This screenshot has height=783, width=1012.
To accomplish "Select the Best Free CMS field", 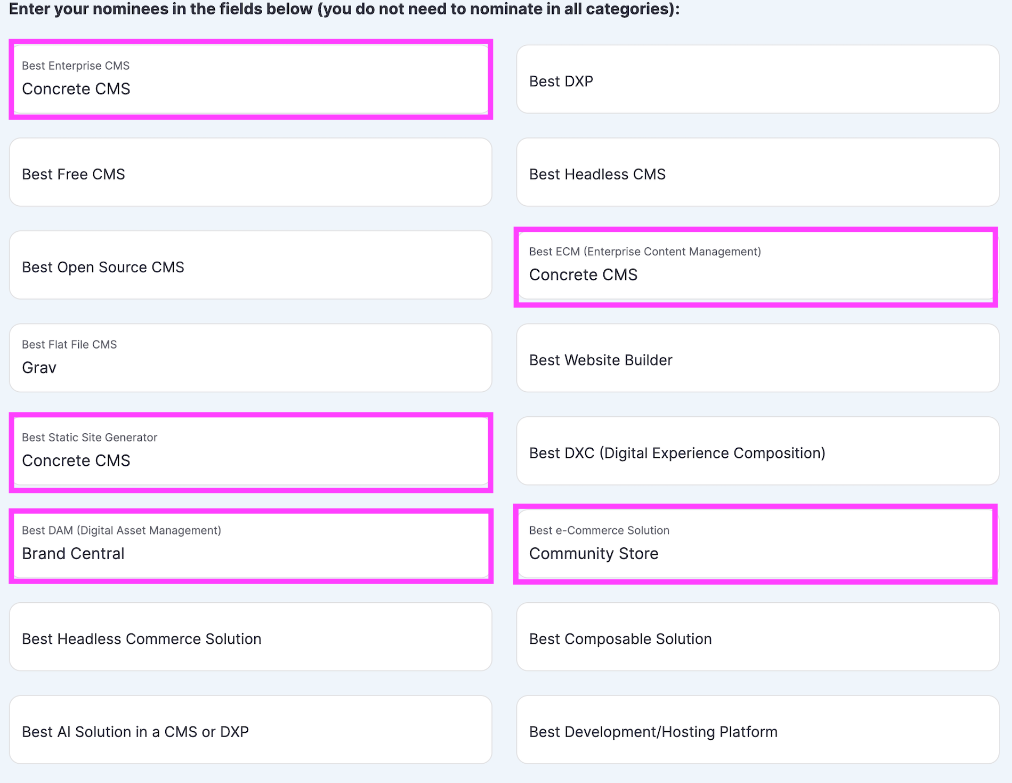I will [250, 173].
